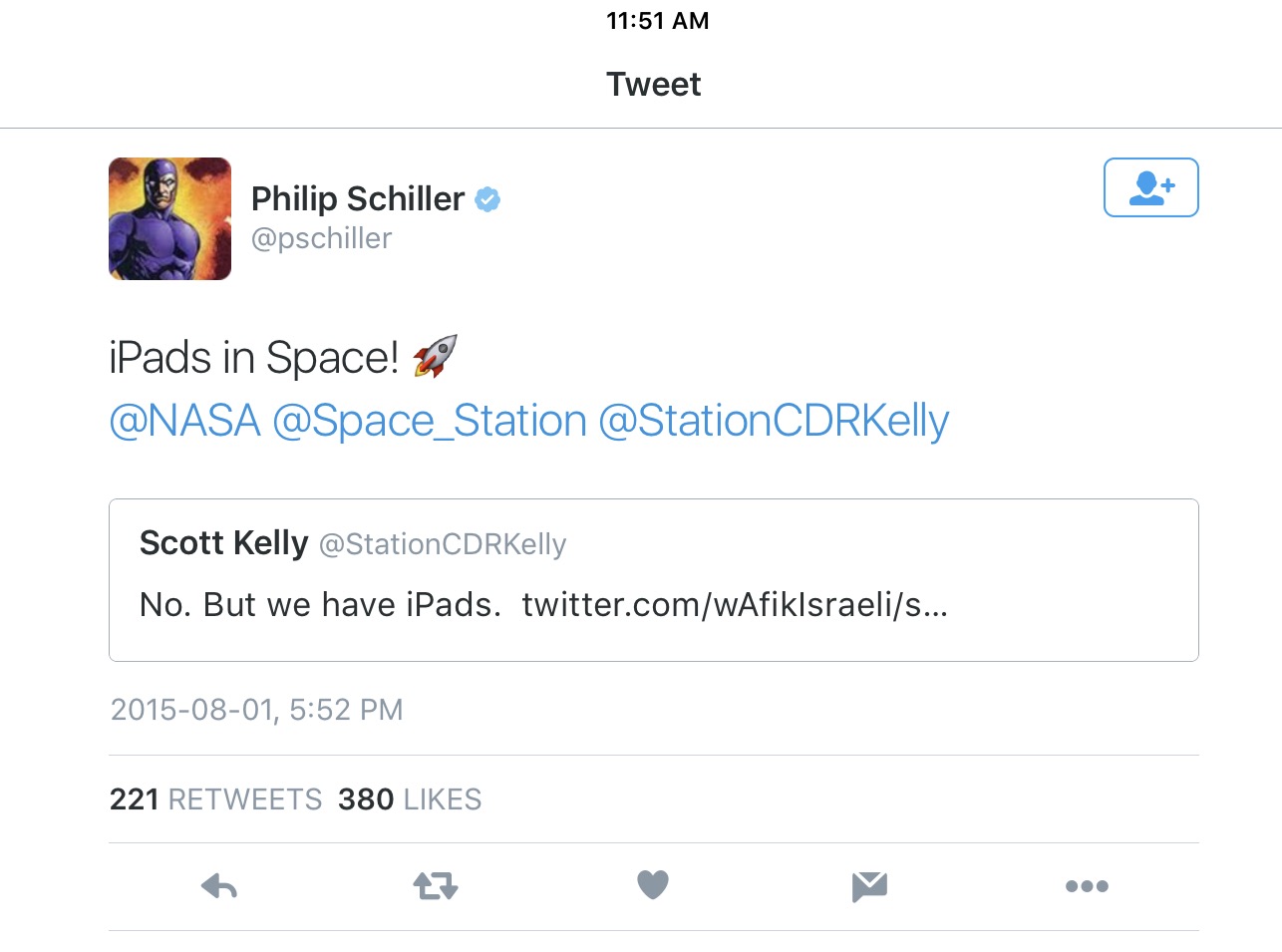Click the @pschiller handle
This screenshot has height=952, width=1282.
click(321, 238)
